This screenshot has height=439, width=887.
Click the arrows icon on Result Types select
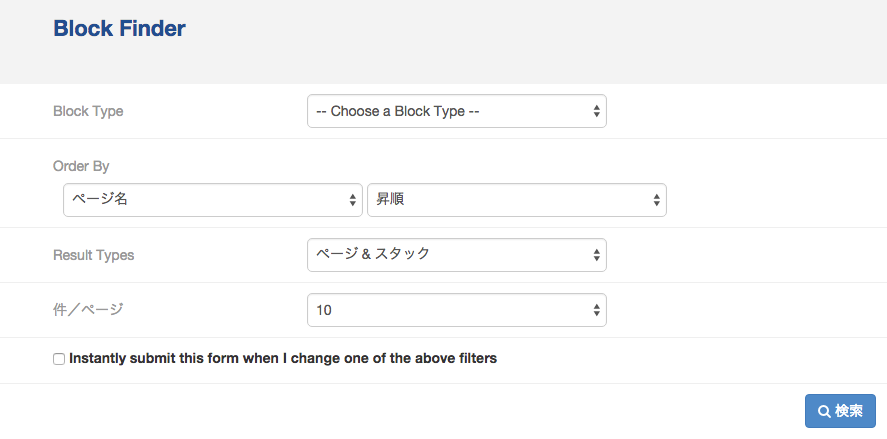pyautogui.click(x=596, y=255)
